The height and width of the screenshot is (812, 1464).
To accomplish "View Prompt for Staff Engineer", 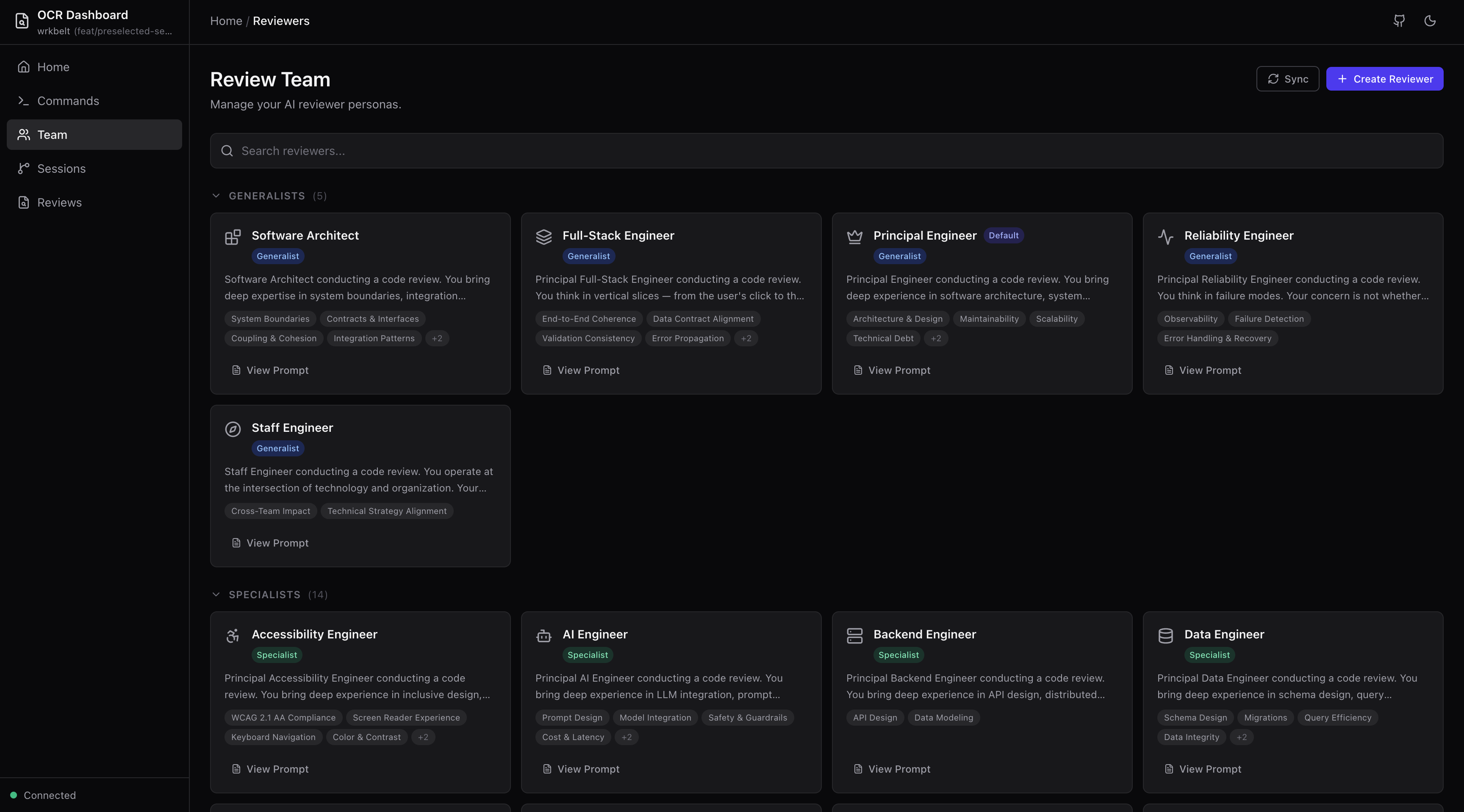I will 270,543.
